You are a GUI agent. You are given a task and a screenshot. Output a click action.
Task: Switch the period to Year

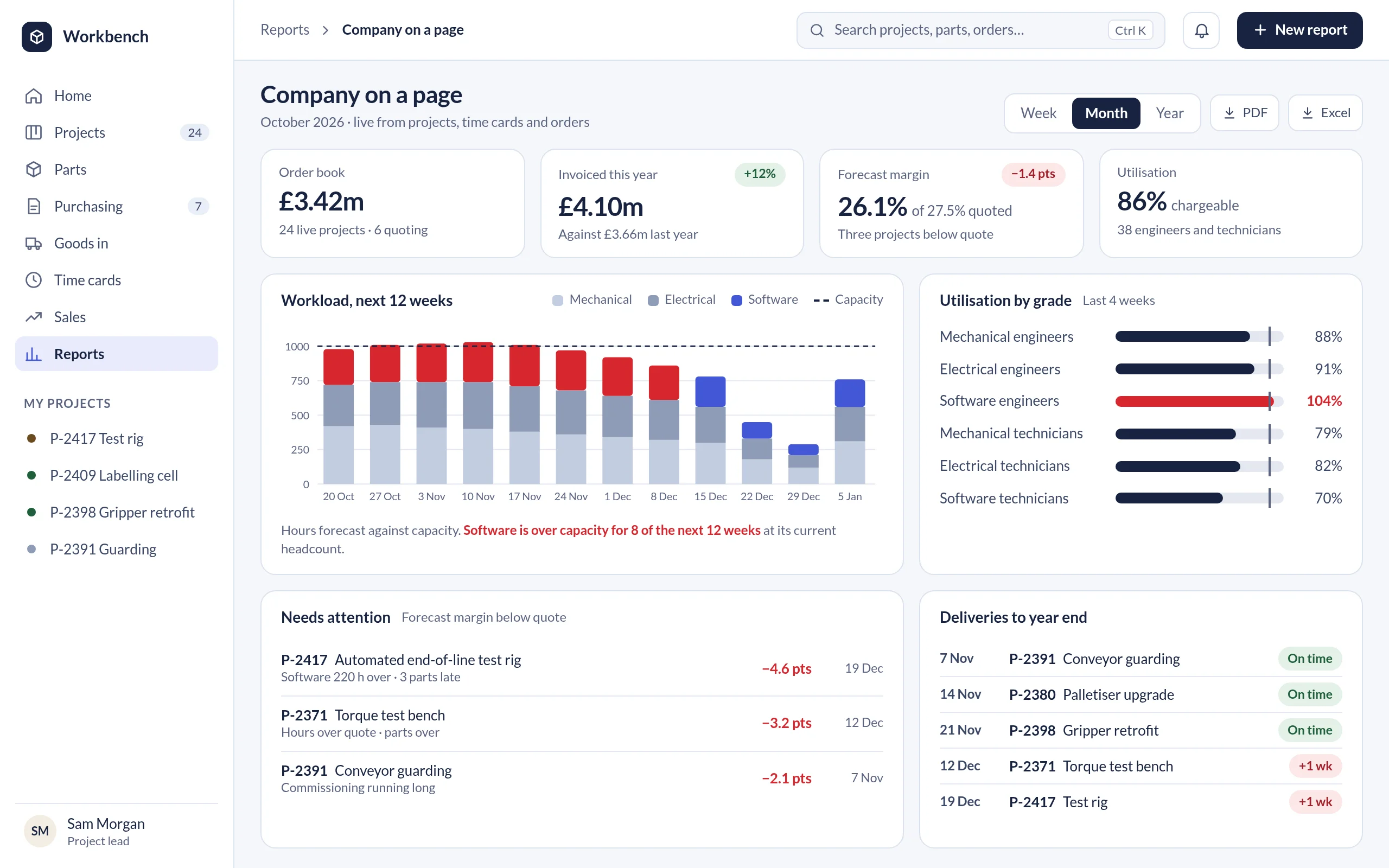(1169, 113)
